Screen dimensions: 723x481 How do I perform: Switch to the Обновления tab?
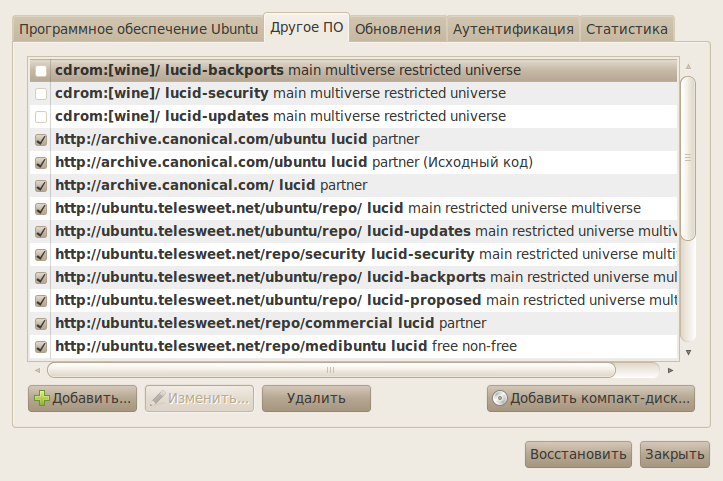pos(398,29)
